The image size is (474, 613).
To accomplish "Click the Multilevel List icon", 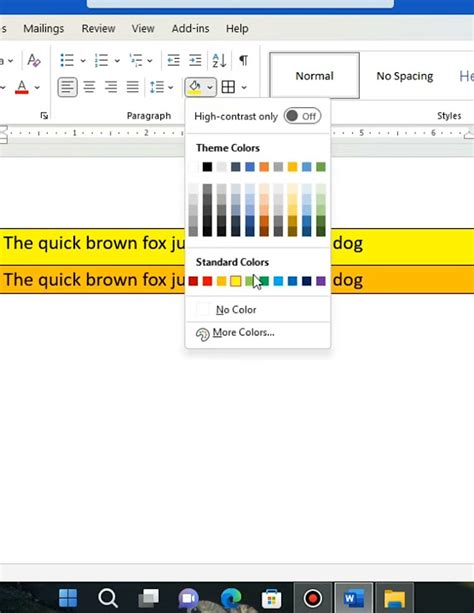I will tap(135, 60).
